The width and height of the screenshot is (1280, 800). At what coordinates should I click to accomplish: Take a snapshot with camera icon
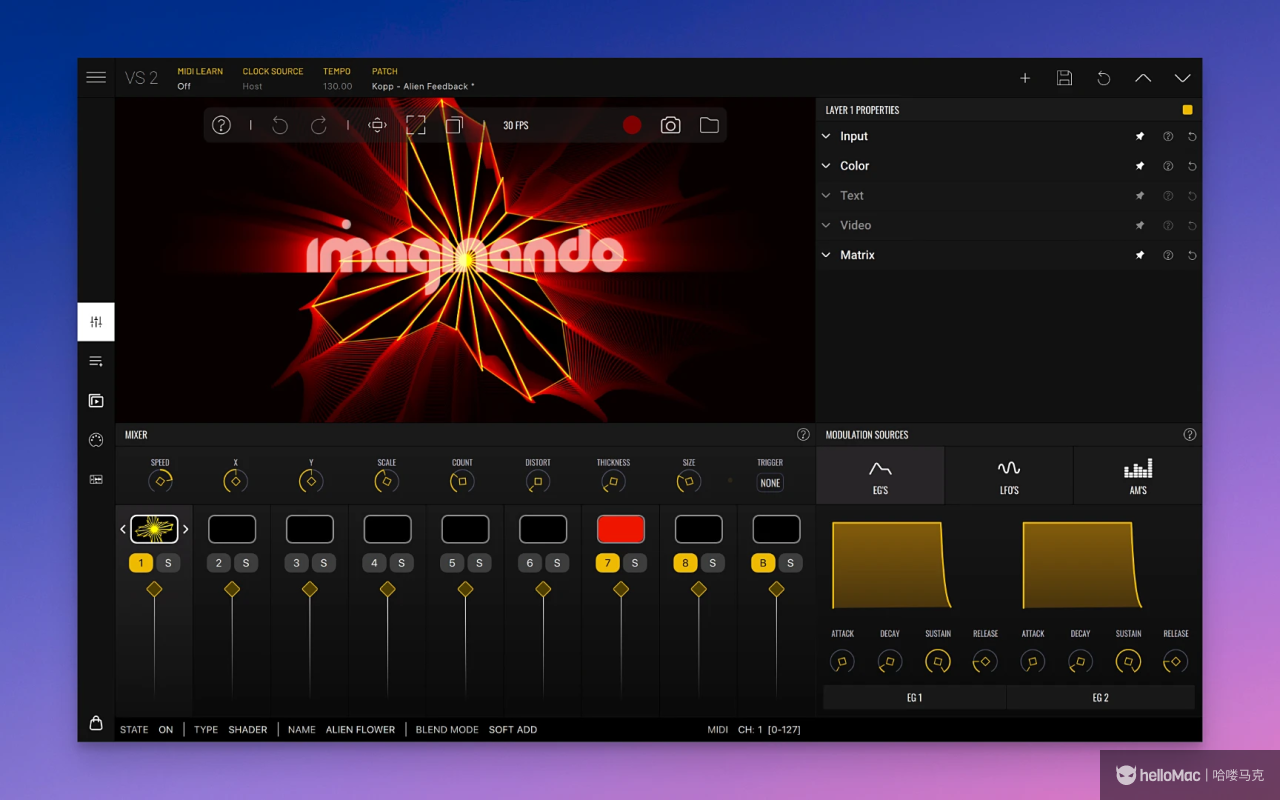671,125
